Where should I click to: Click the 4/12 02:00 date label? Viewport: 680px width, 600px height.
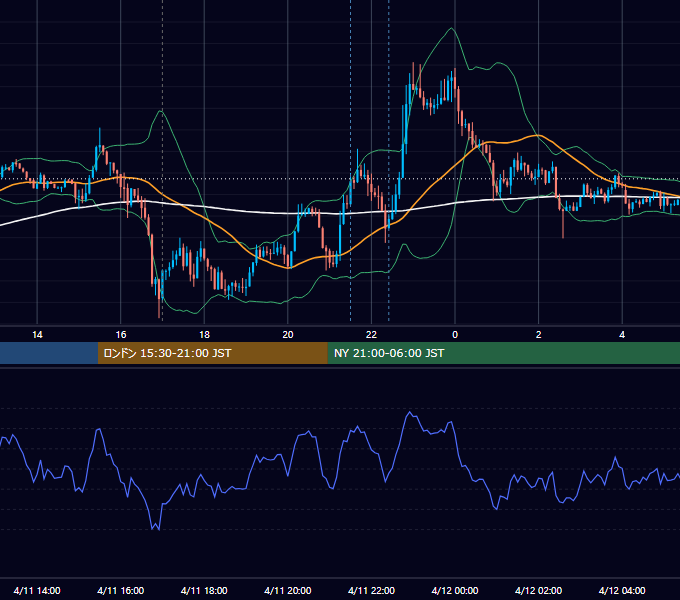click(x=538, y=590)
